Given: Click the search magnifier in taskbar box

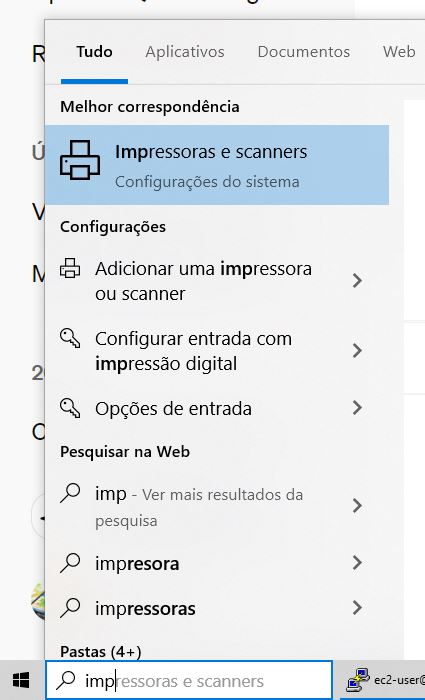Looking at the screenshot, I should coord(66,680).
